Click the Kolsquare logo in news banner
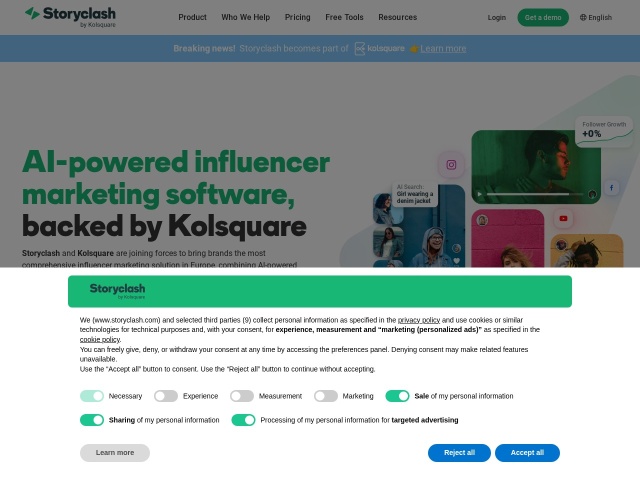Screen dimensions: 640x480 [380, 49]
